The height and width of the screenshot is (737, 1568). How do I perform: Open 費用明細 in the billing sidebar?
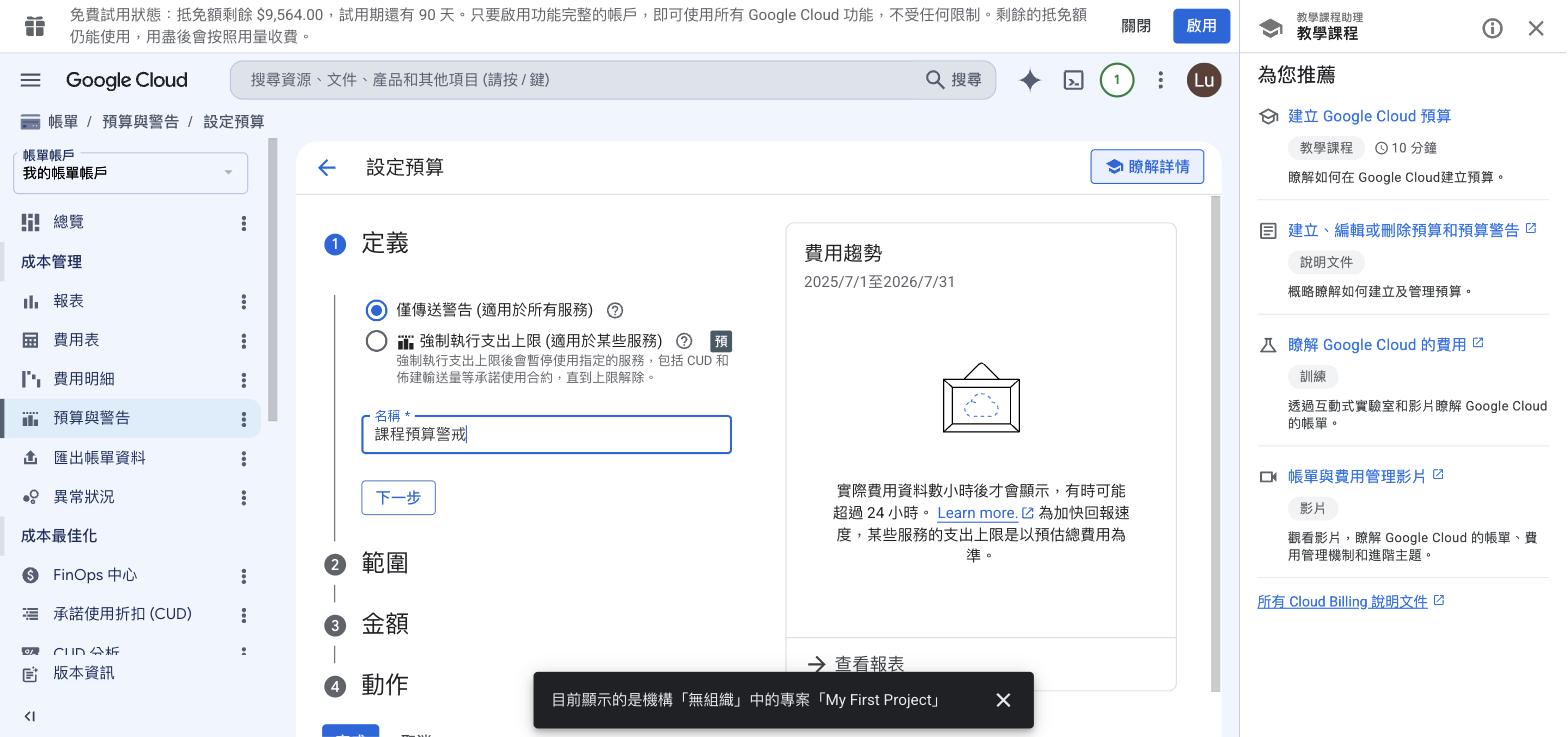click(x=84, y=379)
